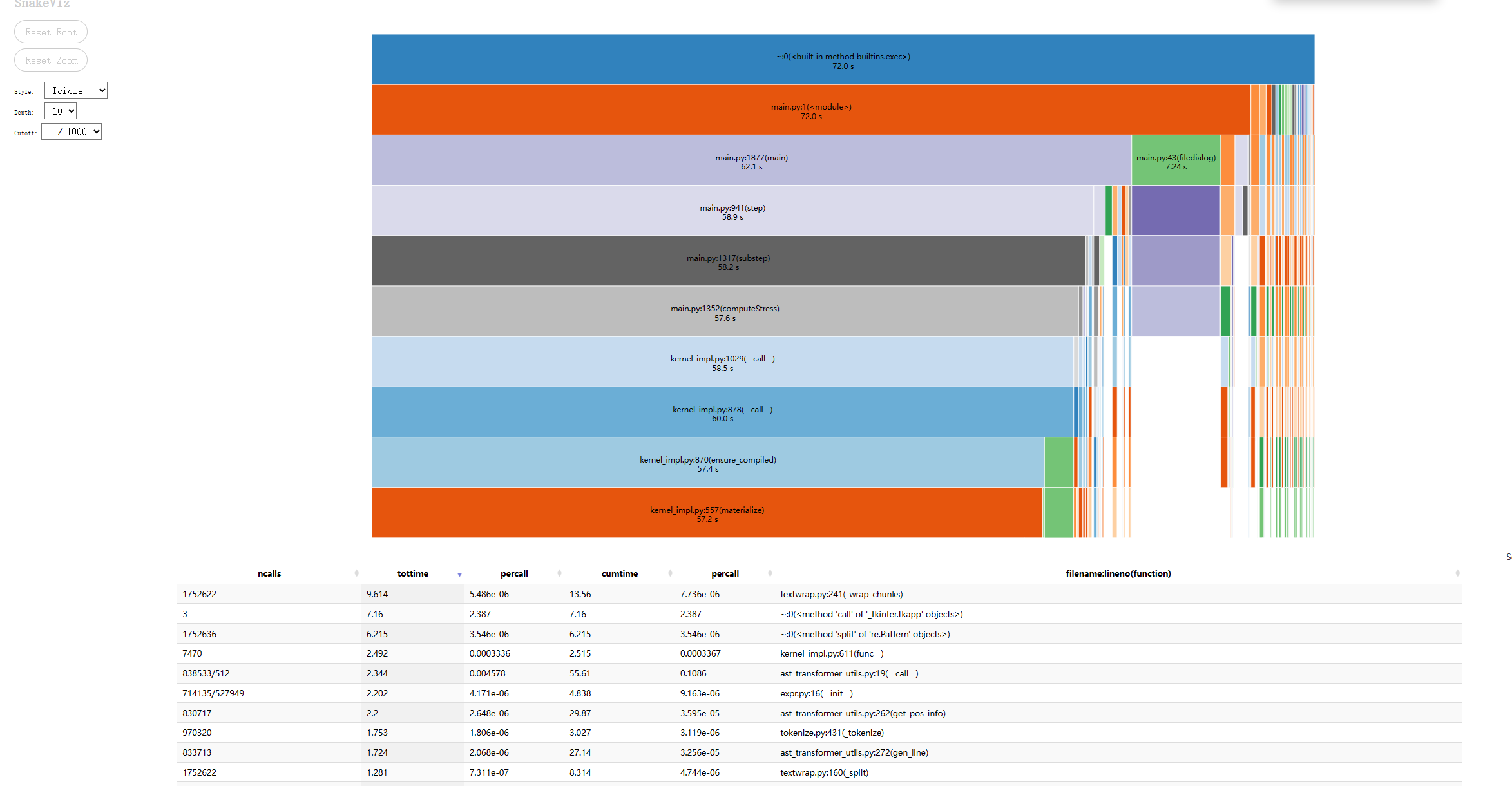This screenshot has width=1512, height=786.
Task: Sort table by ncalls column
Action: click(x=269, y=573)
